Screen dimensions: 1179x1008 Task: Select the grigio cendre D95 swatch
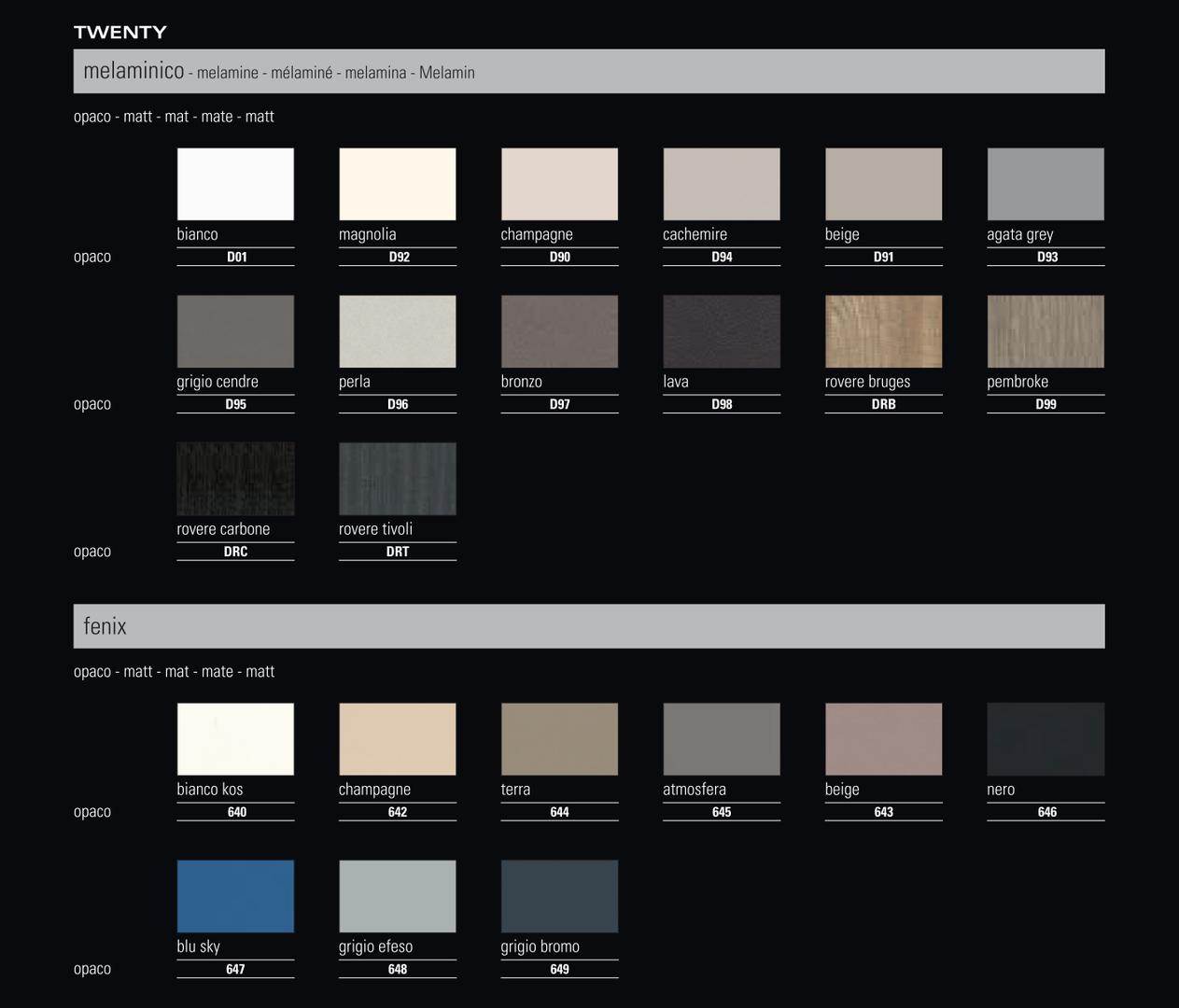click(235, 331)
